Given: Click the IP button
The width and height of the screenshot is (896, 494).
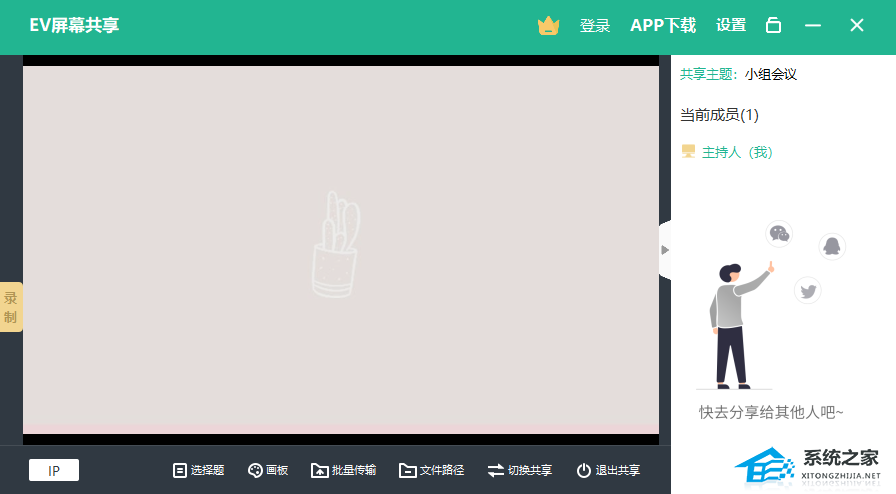Looking at the screenshot, I should pos(54,471).
